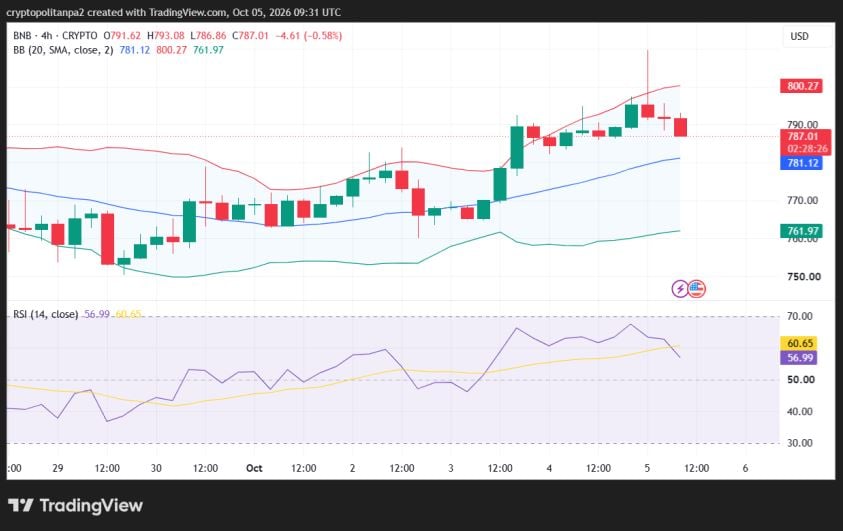Click the blue 781.12 basis price label
This screenshot has width=843, height=531.
802,163
